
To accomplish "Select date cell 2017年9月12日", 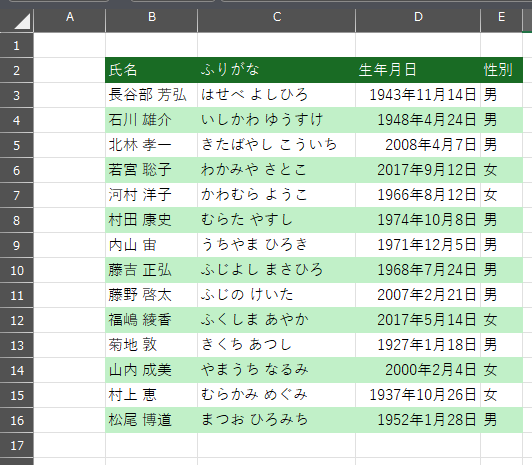I will (x=418, y=170).
